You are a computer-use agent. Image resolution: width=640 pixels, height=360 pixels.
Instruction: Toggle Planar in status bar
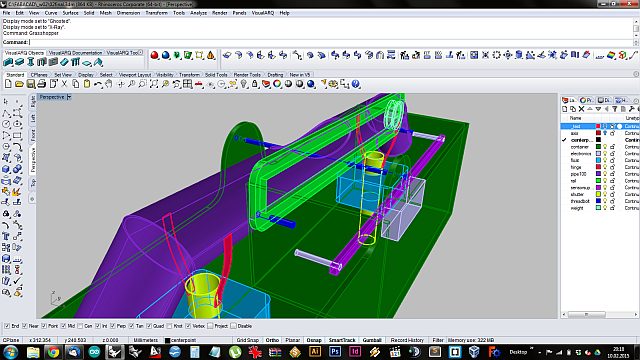(x=292, y=340)
